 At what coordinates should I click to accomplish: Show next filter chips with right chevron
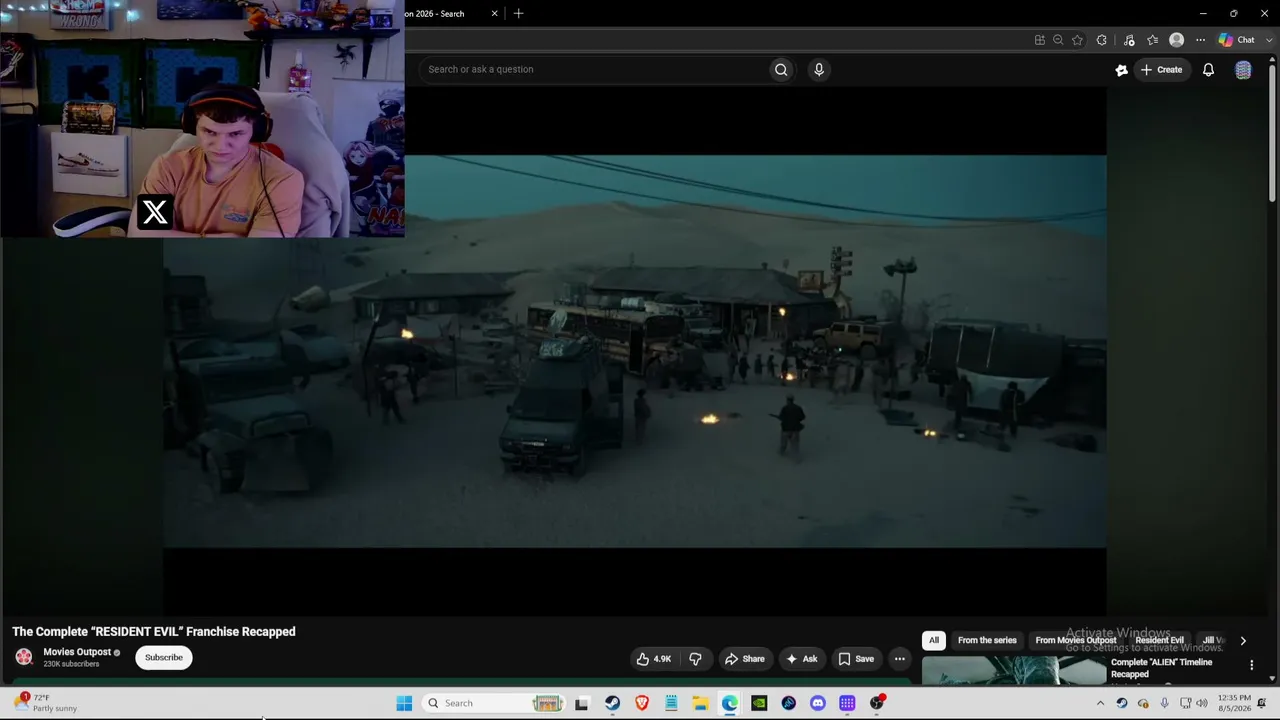click(1243, 641)
